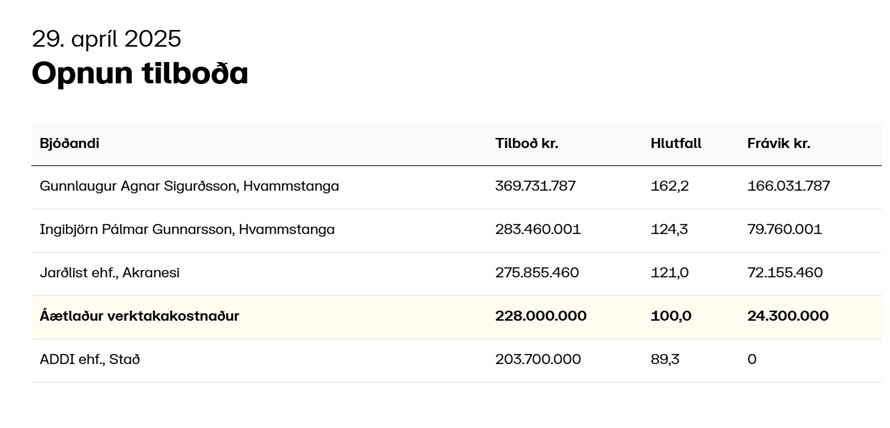This screenshot has width=890, height=428.
Task: Click the bid amount 283.460.001
Action: click(x=538, y=230)
